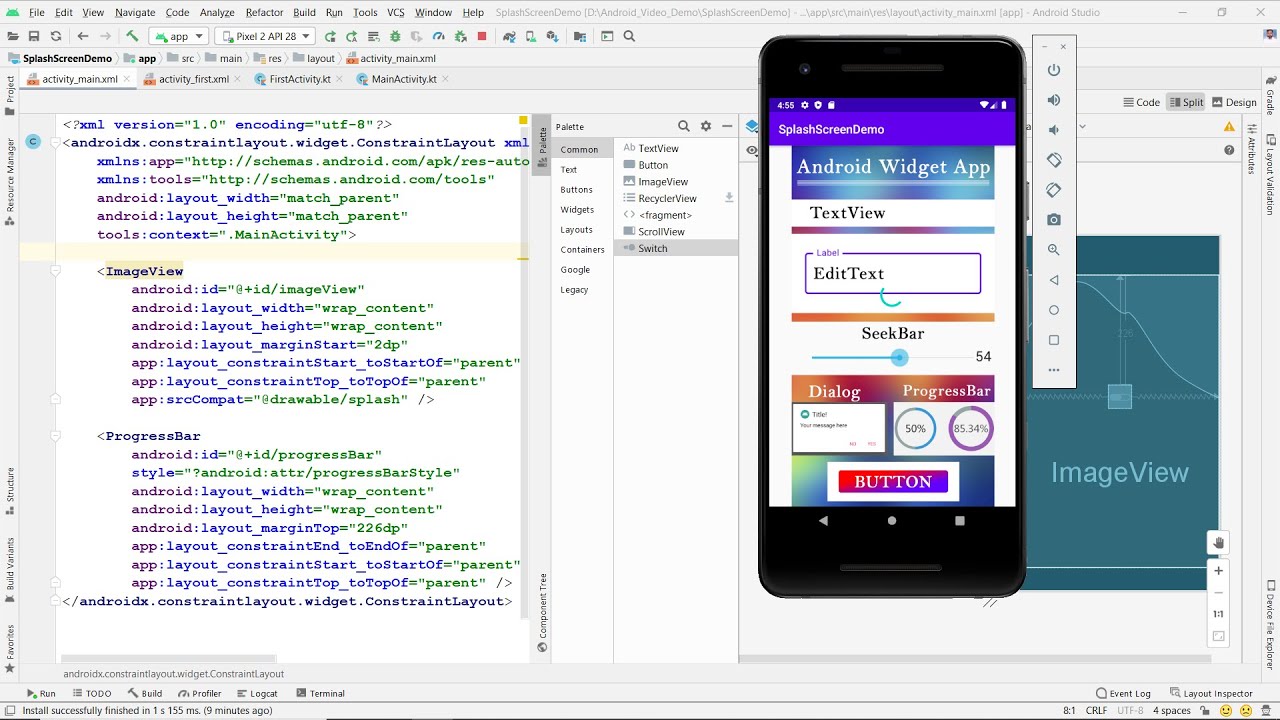
Task: Click the Profile app gauge icon
Action: [438, 36]
